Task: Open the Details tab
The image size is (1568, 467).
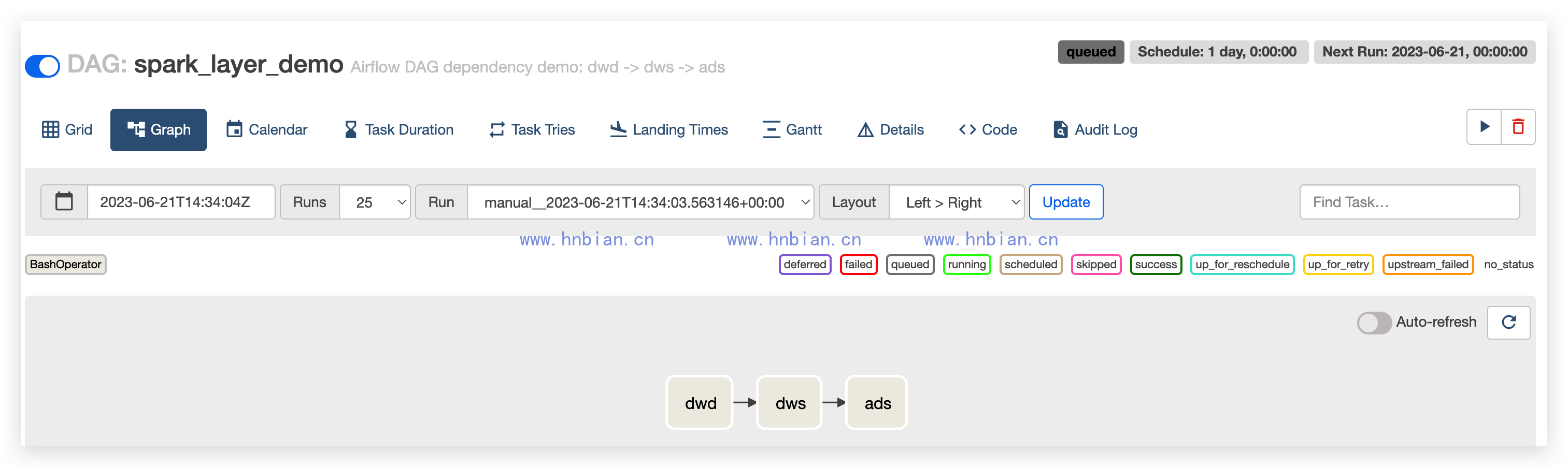Action: point(891,129)
